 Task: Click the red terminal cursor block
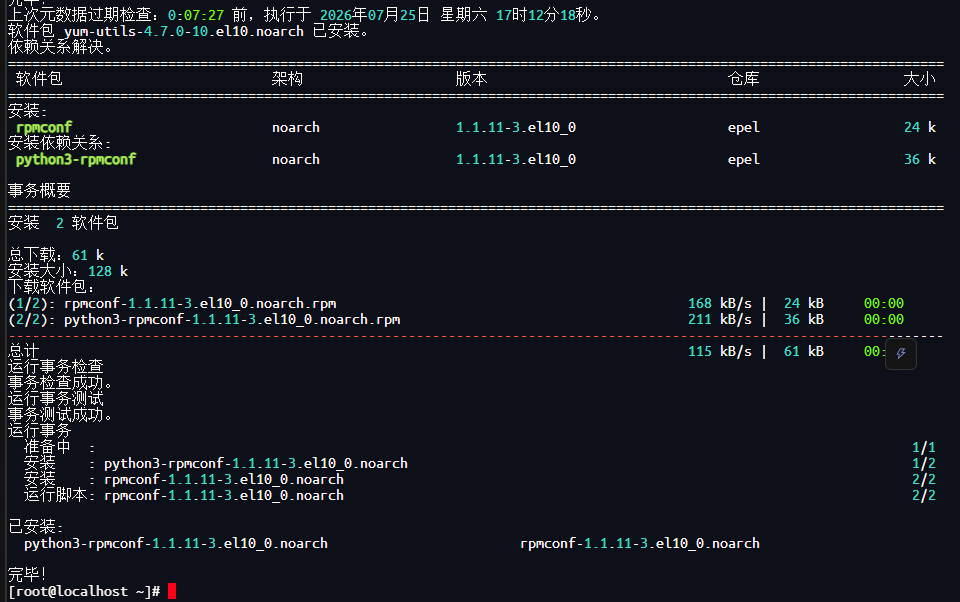(x=172, y=591)
